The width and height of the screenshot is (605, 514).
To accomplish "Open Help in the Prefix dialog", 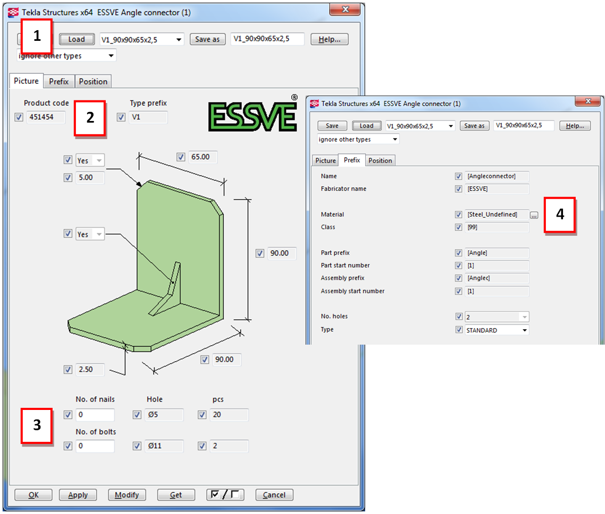I will [x=575, y=126].
